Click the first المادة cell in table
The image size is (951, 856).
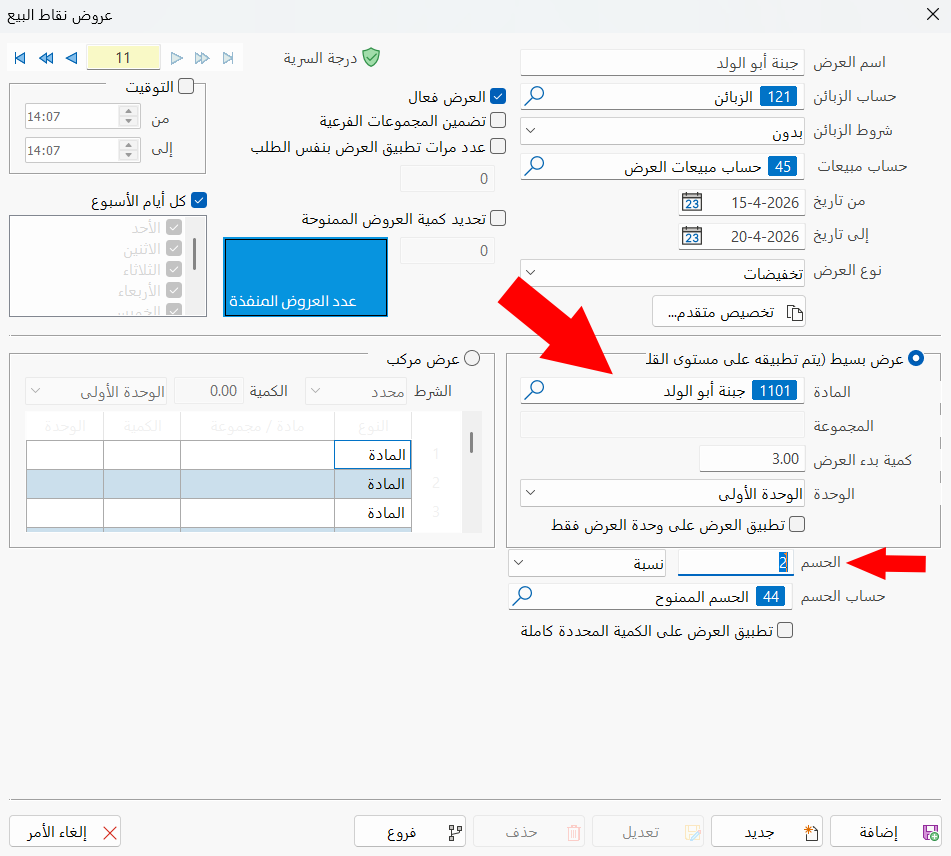[372, 454]
